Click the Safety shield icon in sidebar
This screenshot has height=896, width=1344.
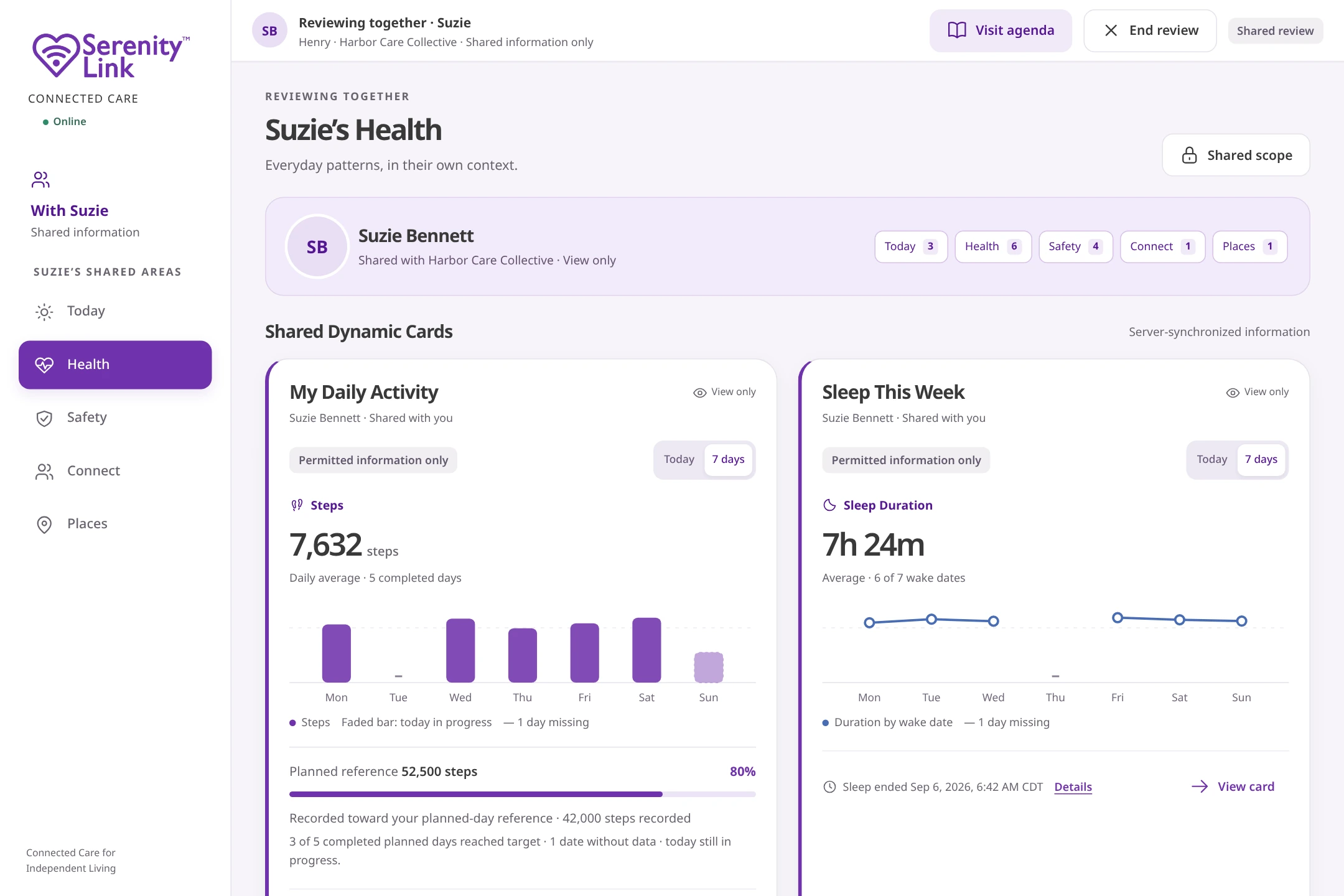[x=44, y=418]
